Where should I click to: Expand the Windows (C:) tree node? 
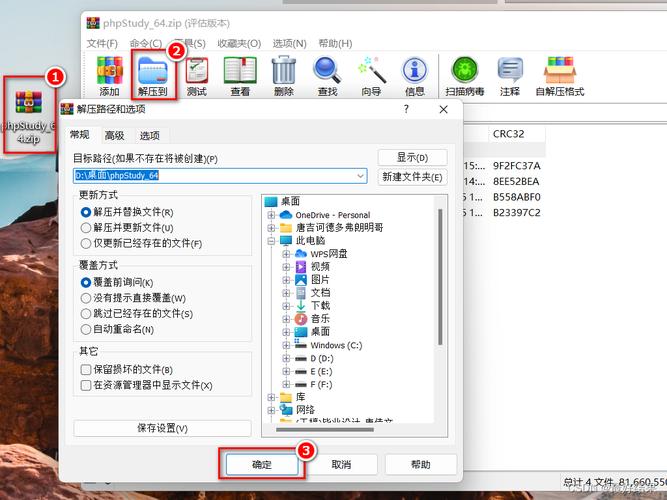click(x=286, y=345)
